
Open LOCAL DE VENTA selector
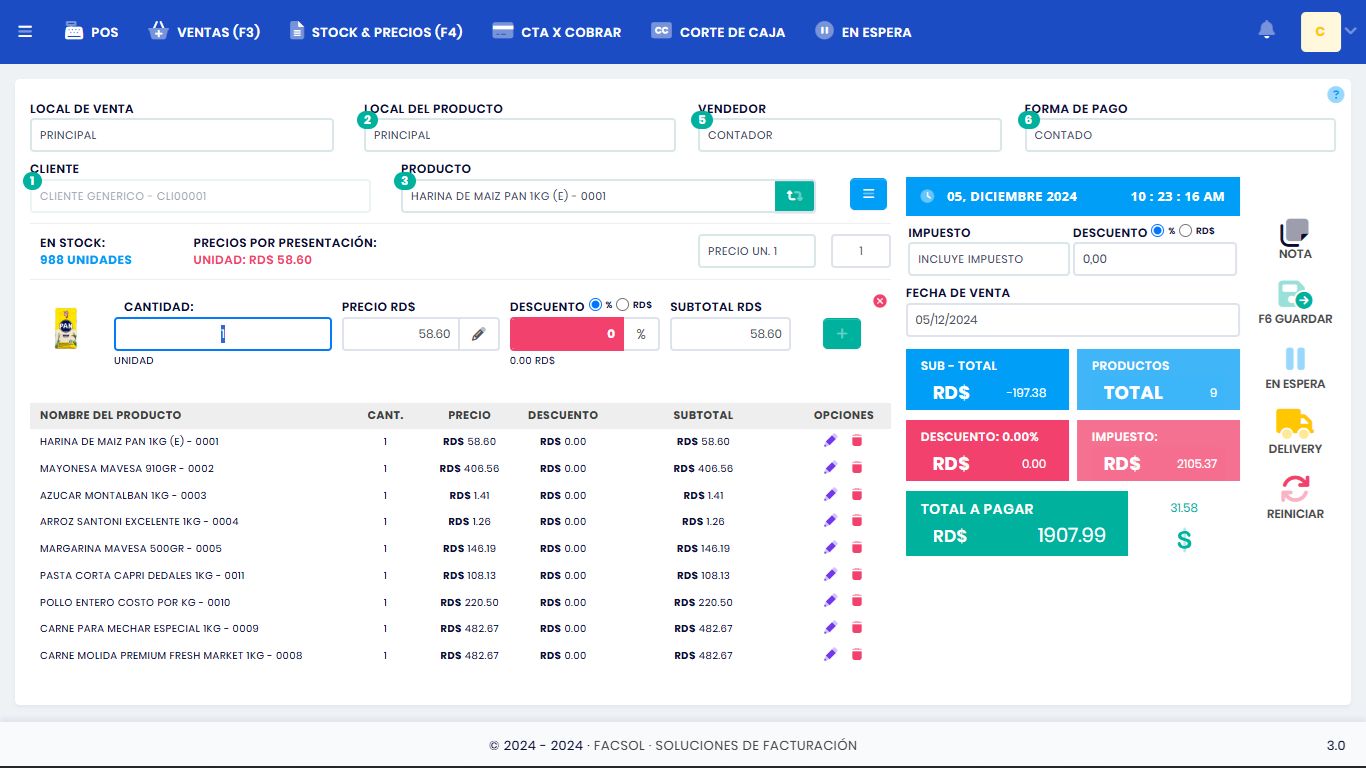pos(181,135)
